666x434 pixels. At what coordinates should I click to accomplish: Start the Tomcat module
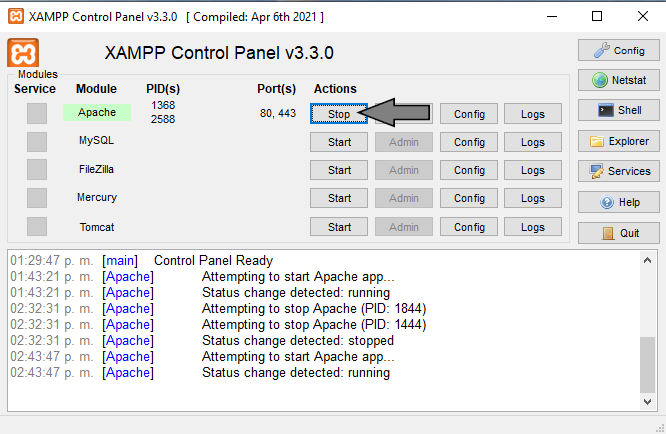pos(339,227)
